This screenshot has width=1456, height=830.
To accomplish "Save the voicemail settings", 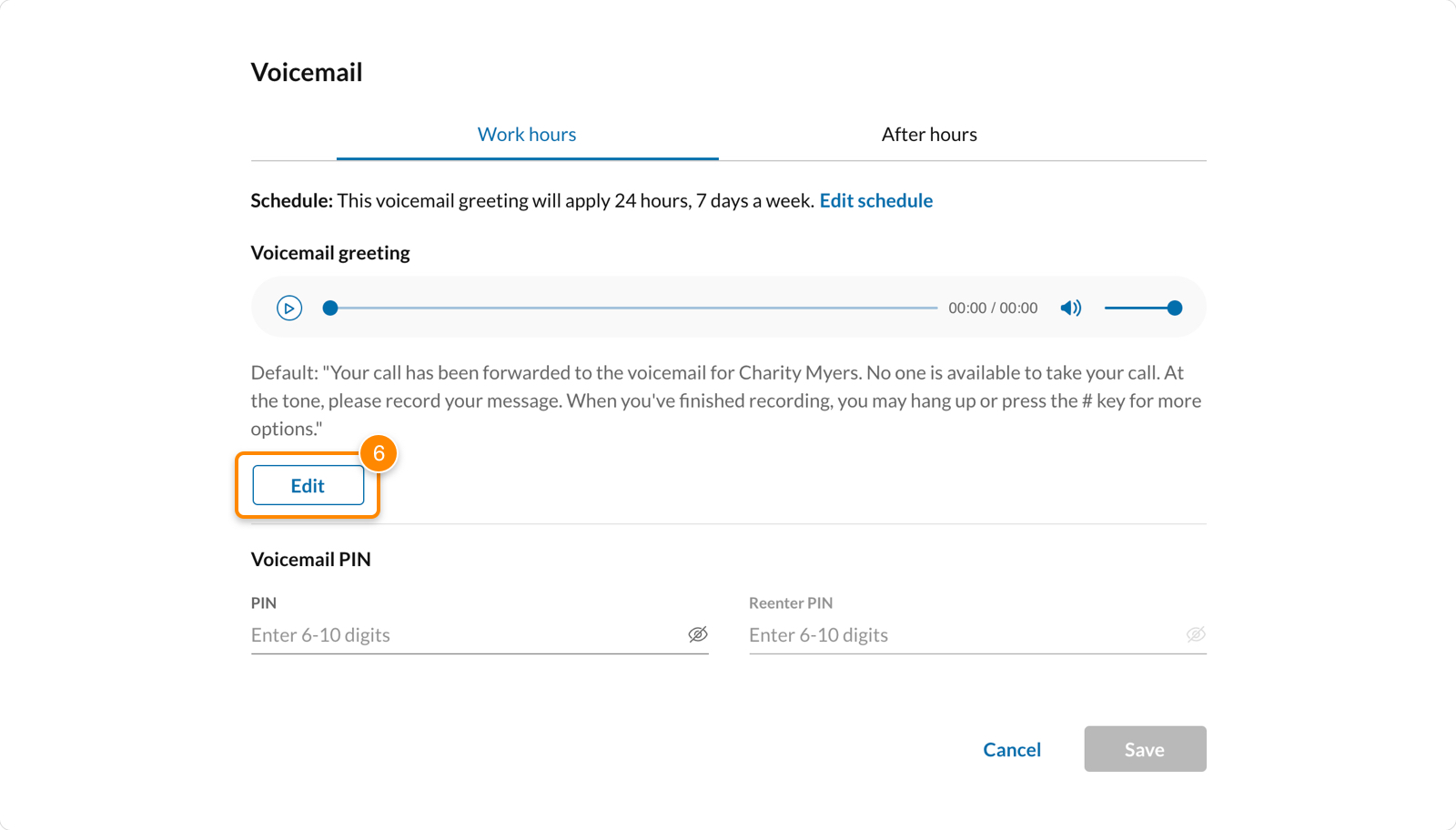I will pyautogui.click(x=1145, y=749).
